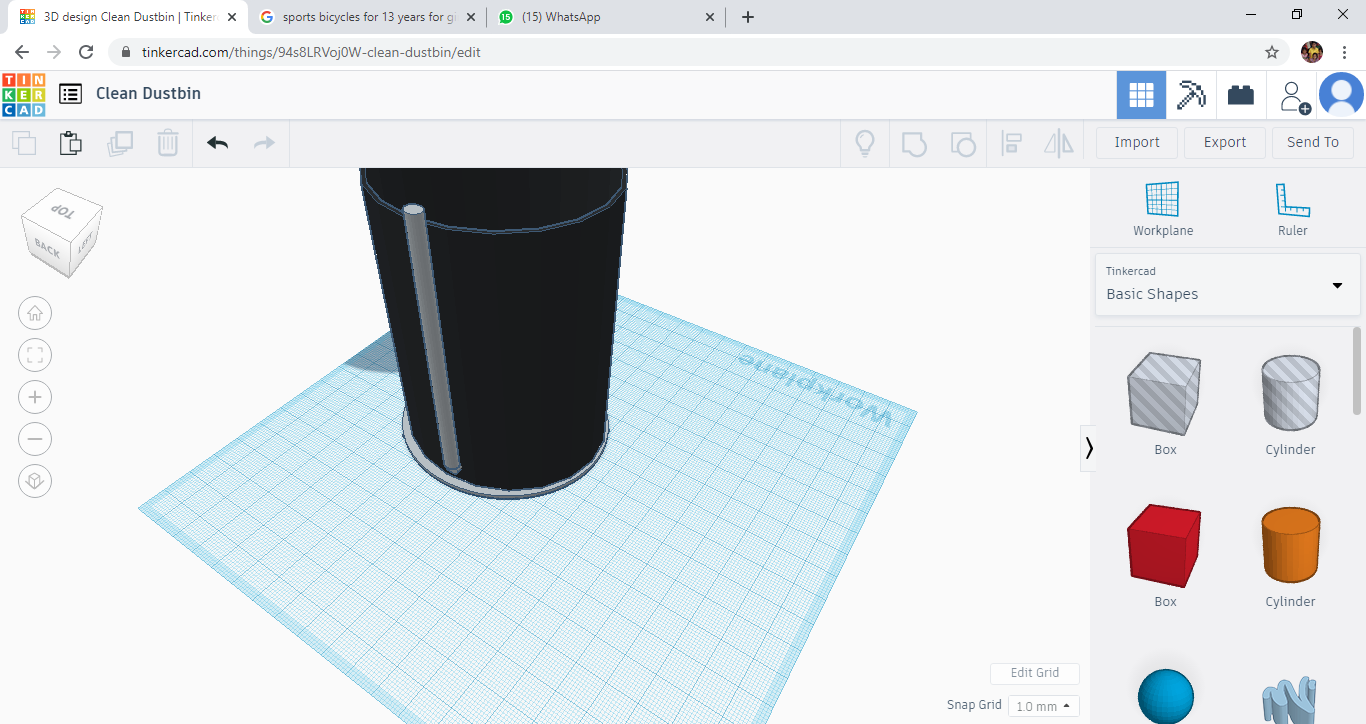Click the Clean Dustbin design title
1366x724 pixels.
[x=148, y=94]
